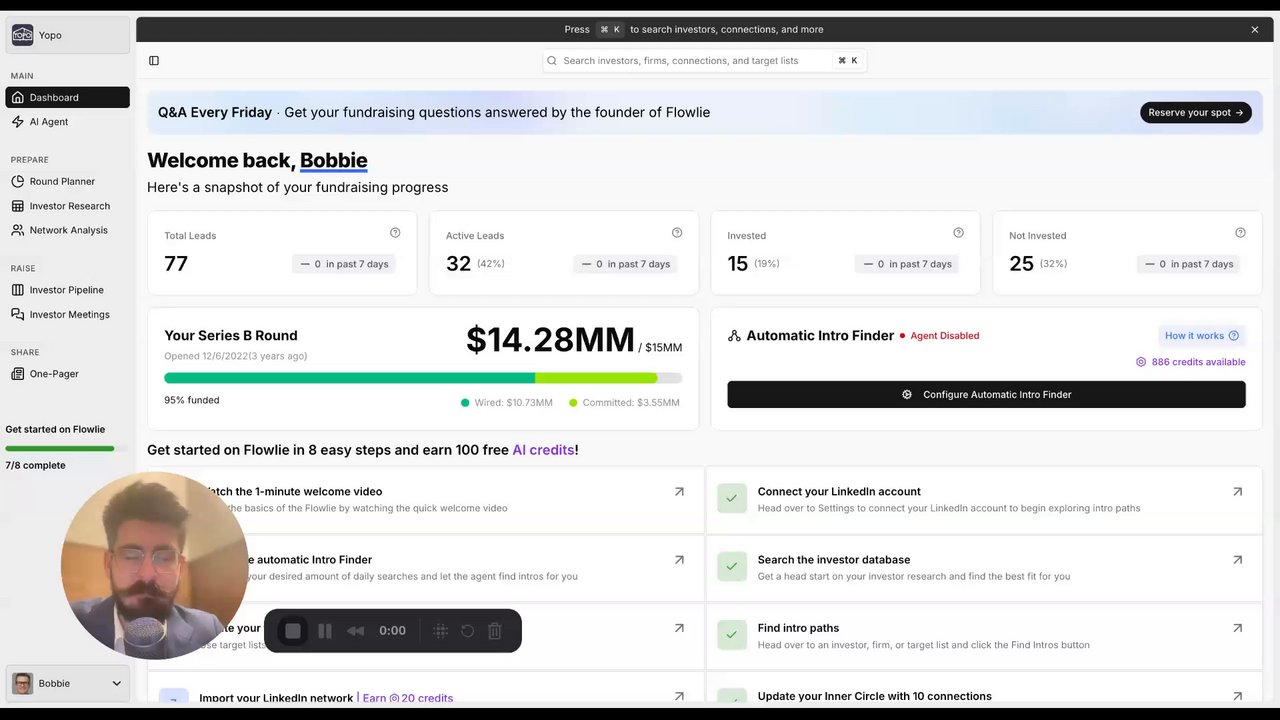The image size is (1280, 720).
Task: Click Not Invested help question icon
Action: pyautogui.click(x=1240, y=232)
